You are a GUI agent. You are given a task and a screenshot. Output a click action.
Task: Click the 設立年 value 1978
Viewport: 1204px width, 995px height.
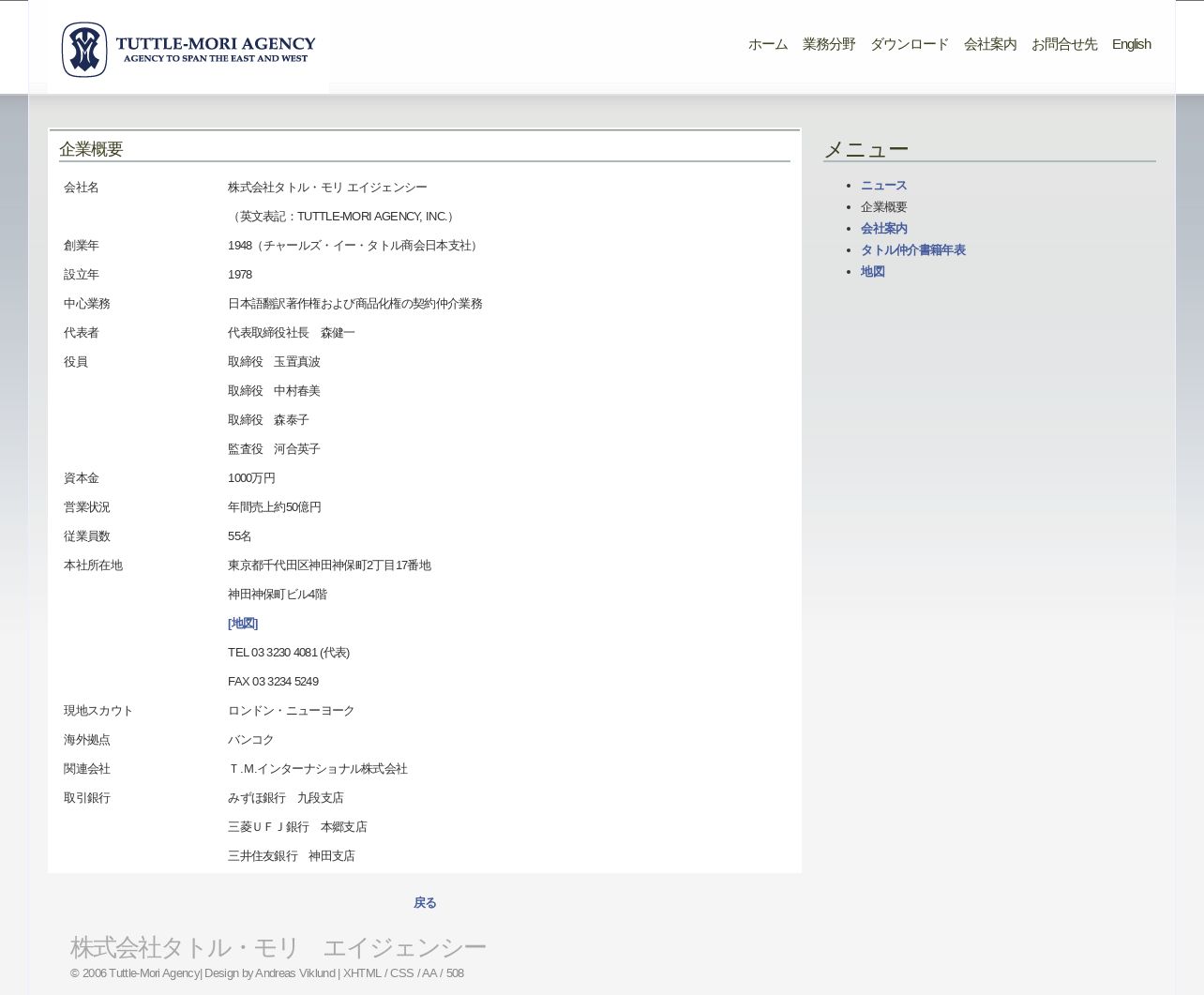[x=240, y=275]
